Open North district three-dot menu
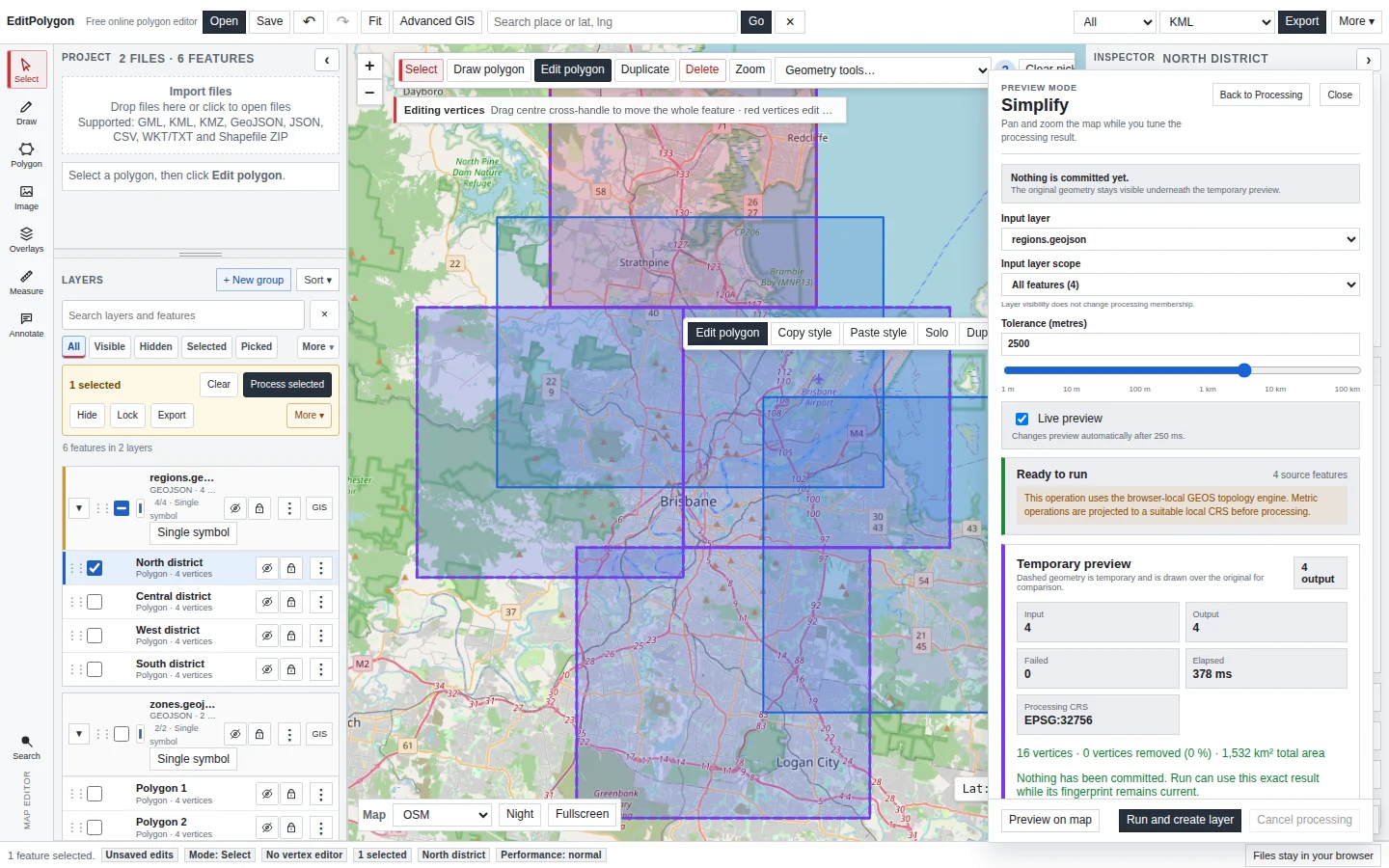This screenshot has width=1389, height=868. (321, 568)
